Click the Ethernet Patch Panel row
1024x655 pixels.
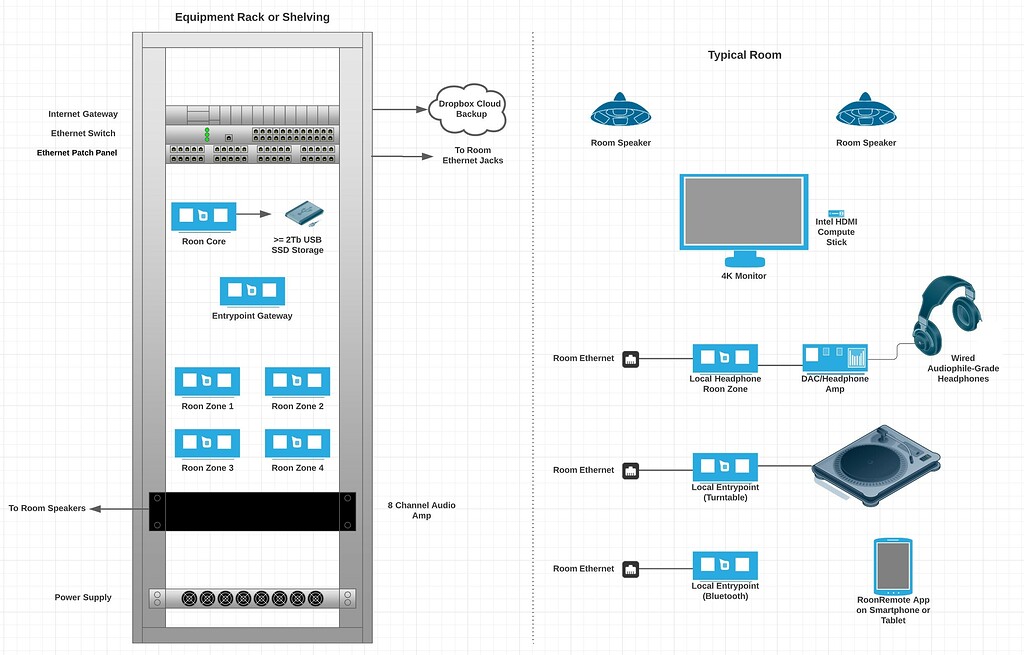[x=252, y=152]
